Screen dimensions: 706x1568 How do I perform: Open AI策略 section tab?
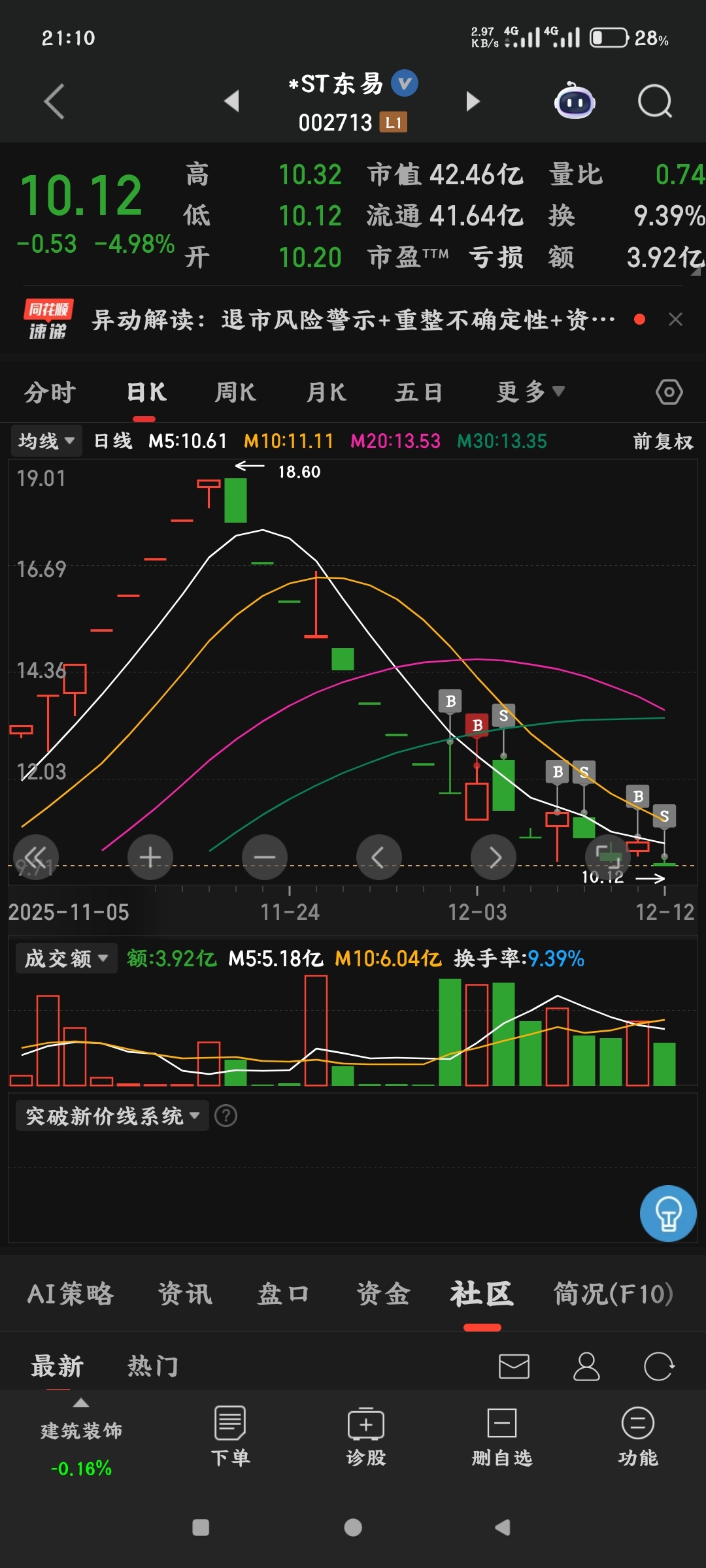pos(71,1294)
